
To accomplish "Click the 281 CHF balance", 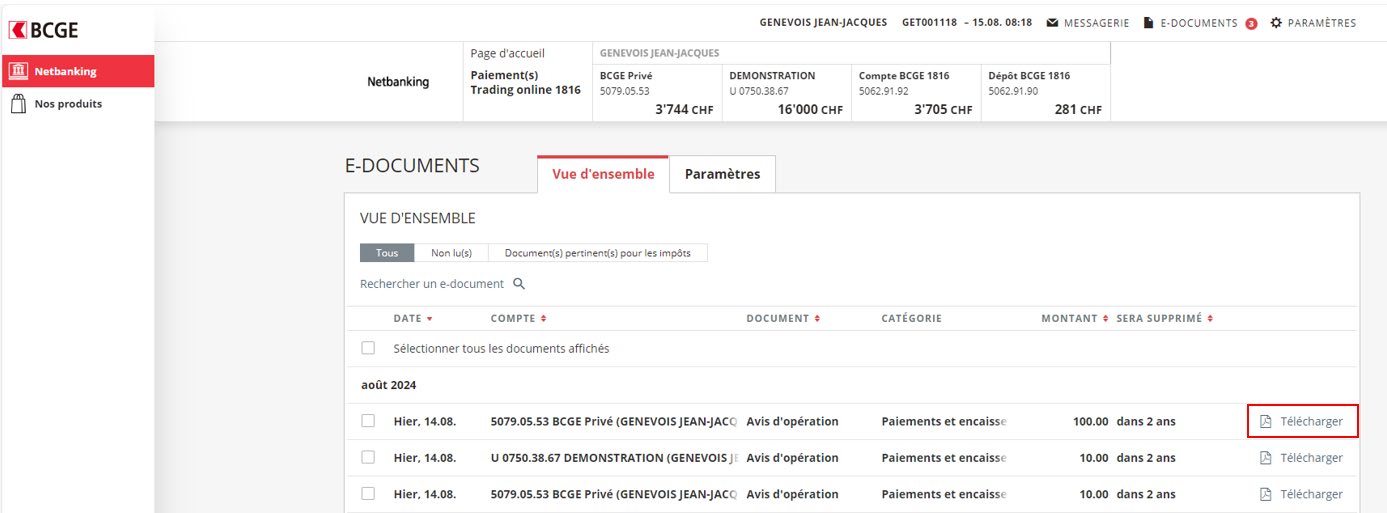I will tap(1078, 111).
